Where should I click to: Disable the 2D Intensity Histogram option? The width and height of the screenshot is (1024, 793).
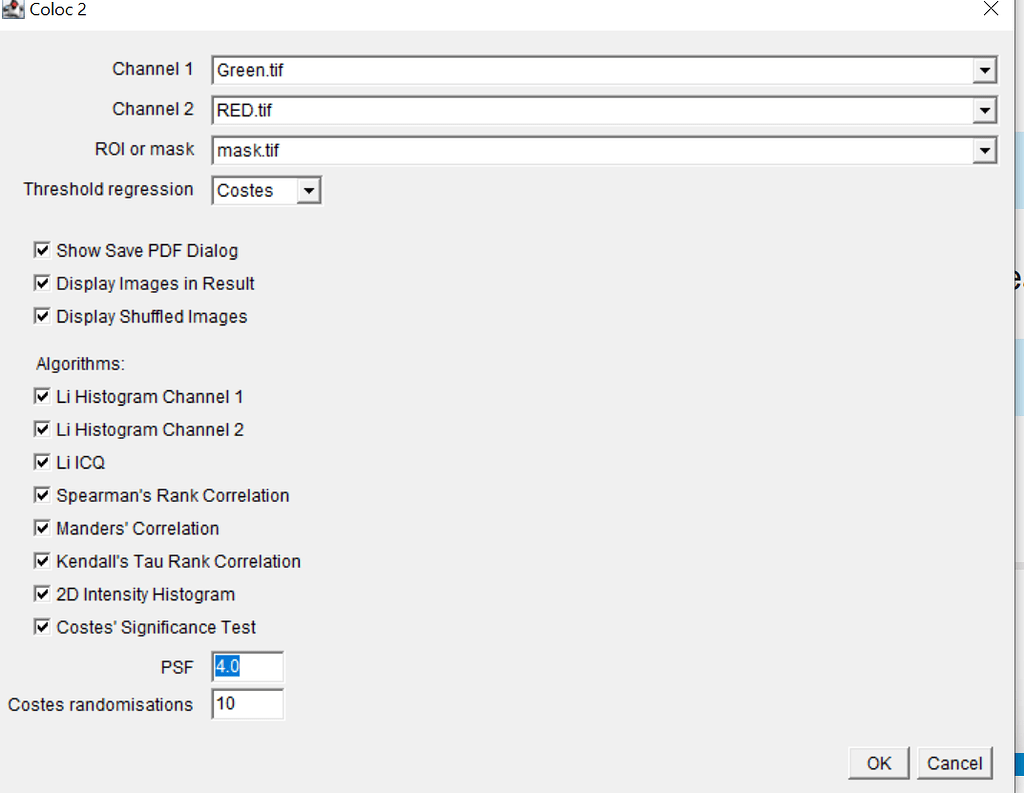pyautogui.click(x=42, y=594)
